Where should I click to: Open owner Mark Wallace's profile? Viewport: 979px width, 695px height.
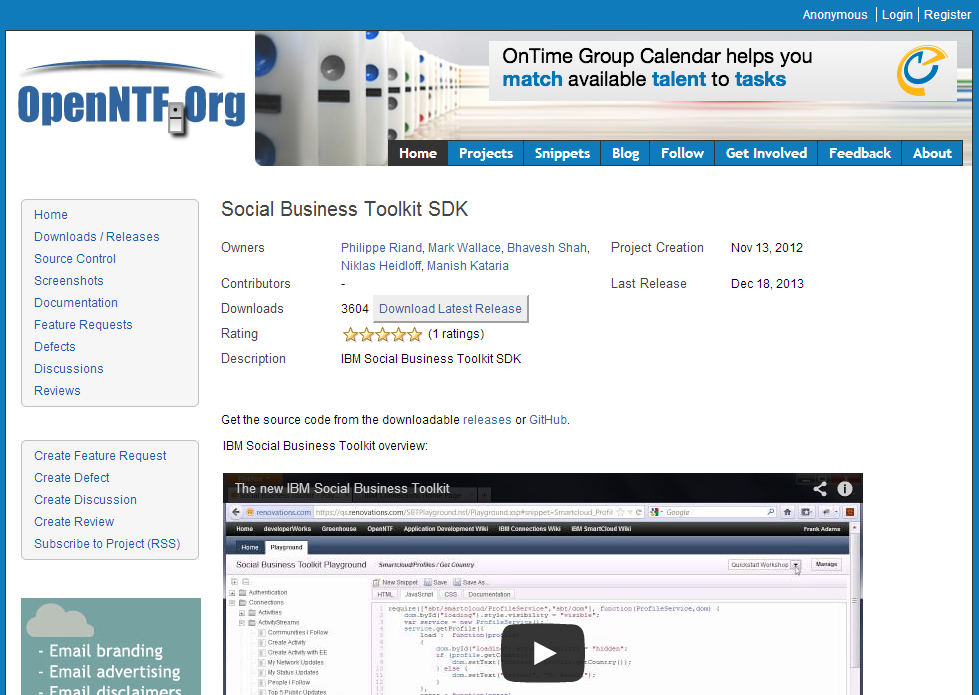(x=464, y=248)
